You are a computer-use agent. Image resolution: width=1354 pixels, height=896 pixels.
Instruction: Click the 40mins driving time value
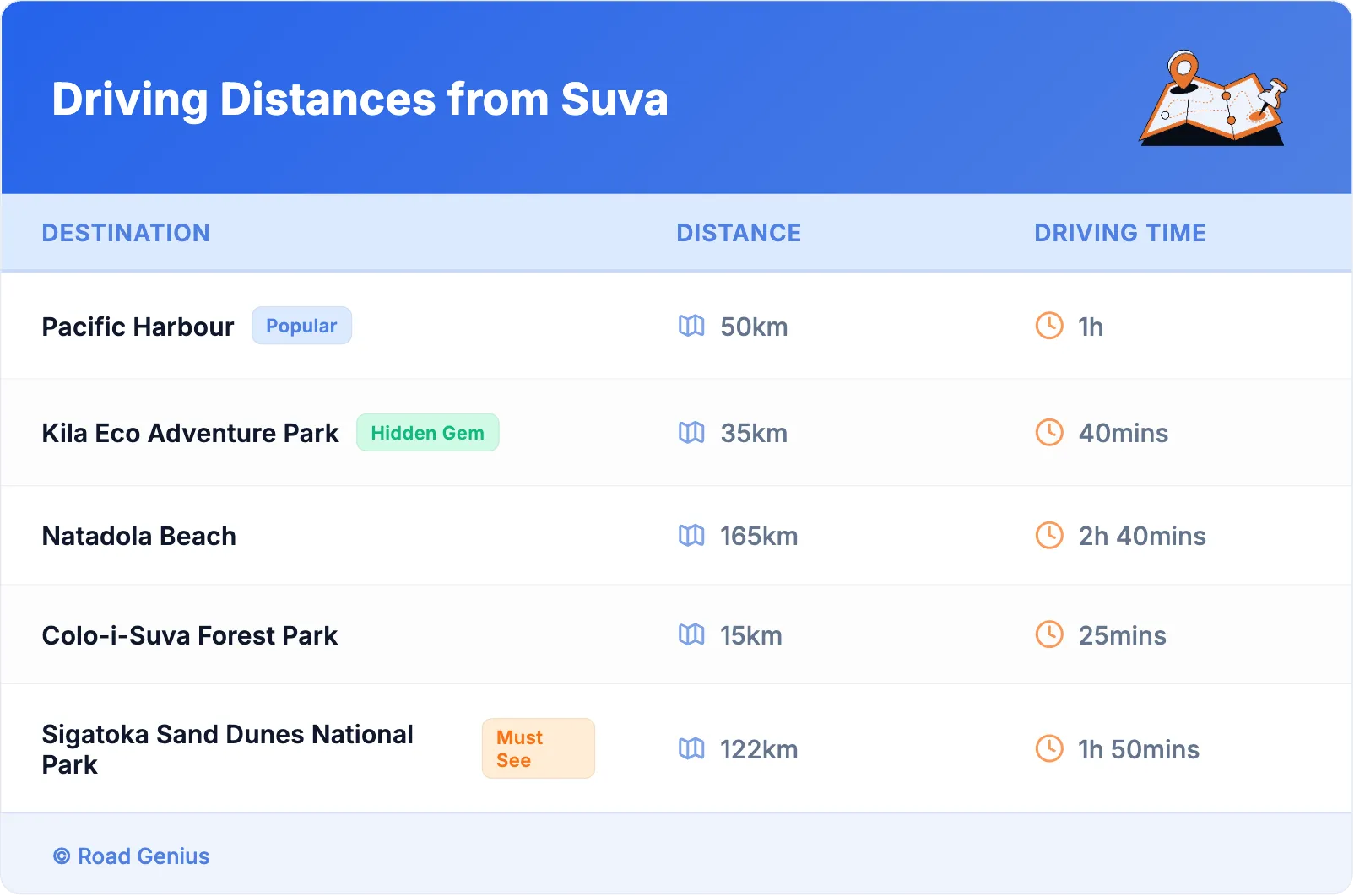1124,434
